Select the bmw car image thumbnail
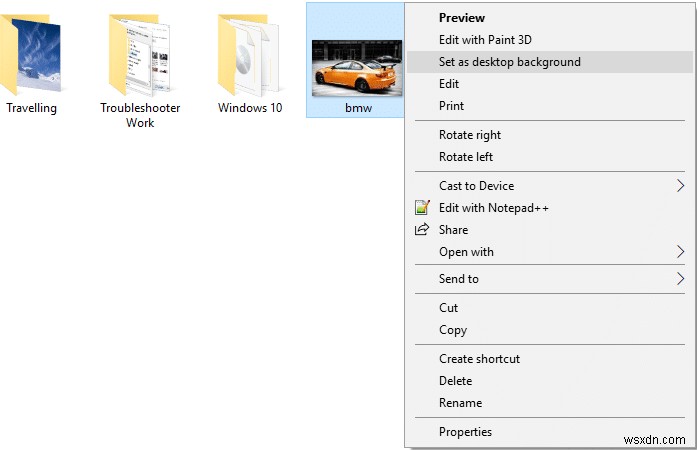The image size is (697, 450). [x=357, y=68]
